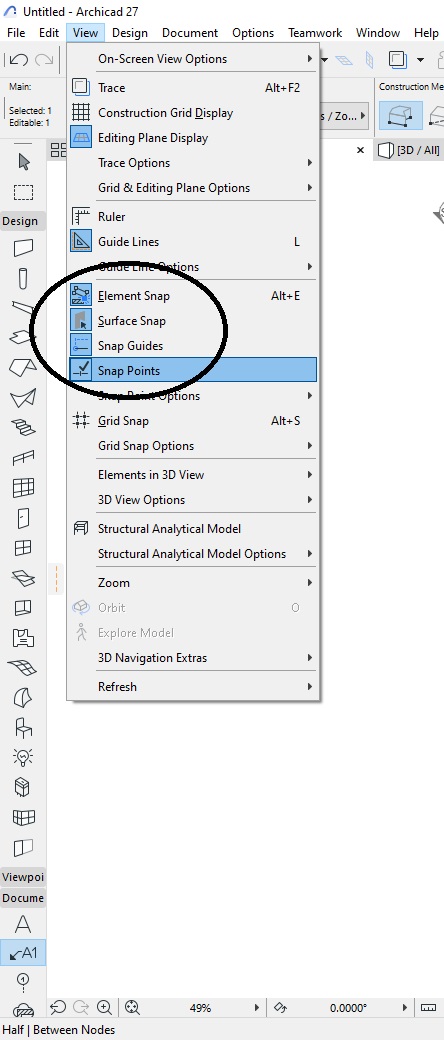444x1040 pixels.
Task: Select the Text tool
Action: 23,924
